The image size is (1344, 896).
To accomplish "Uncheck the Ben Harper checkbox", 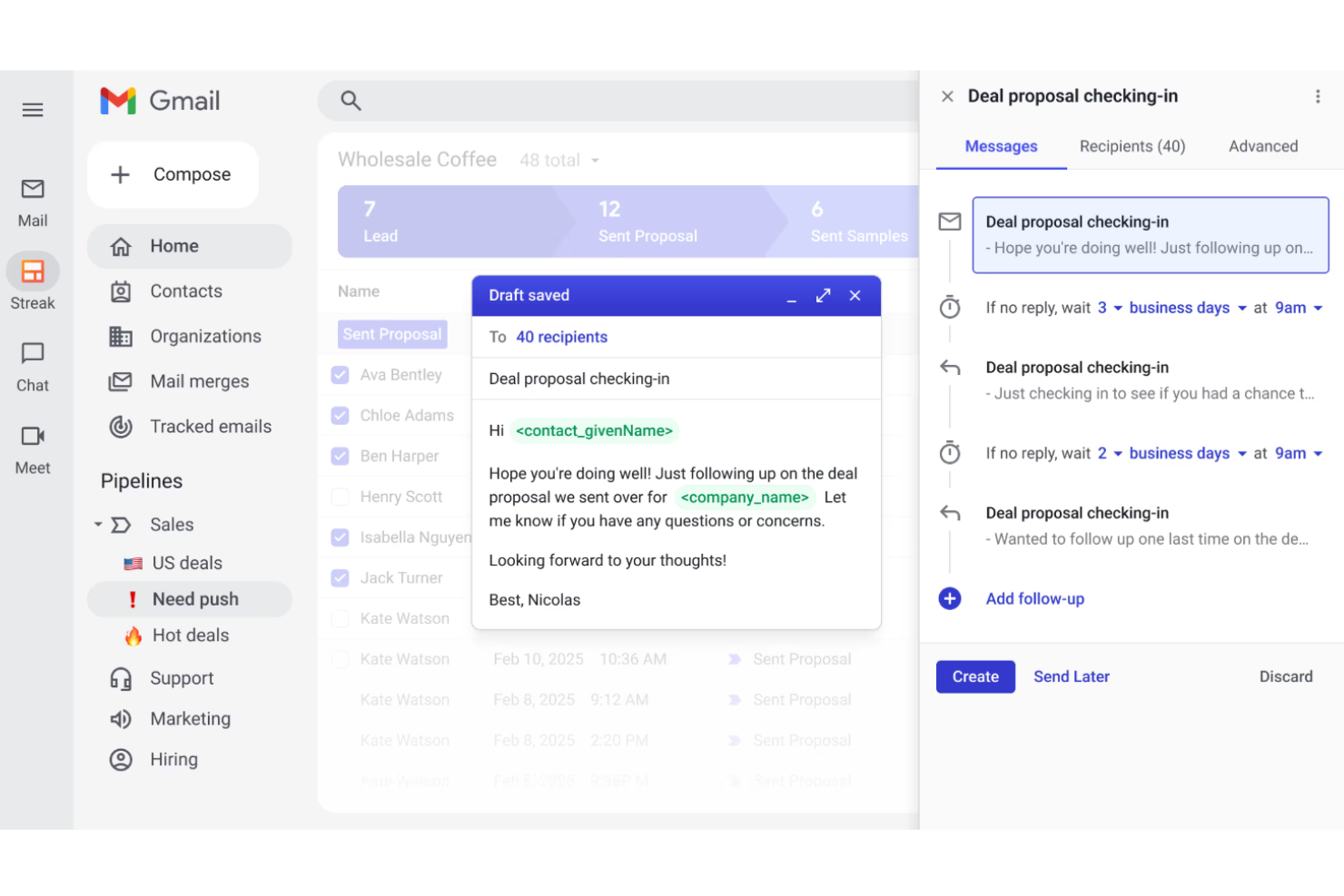I will pos(341,456).
